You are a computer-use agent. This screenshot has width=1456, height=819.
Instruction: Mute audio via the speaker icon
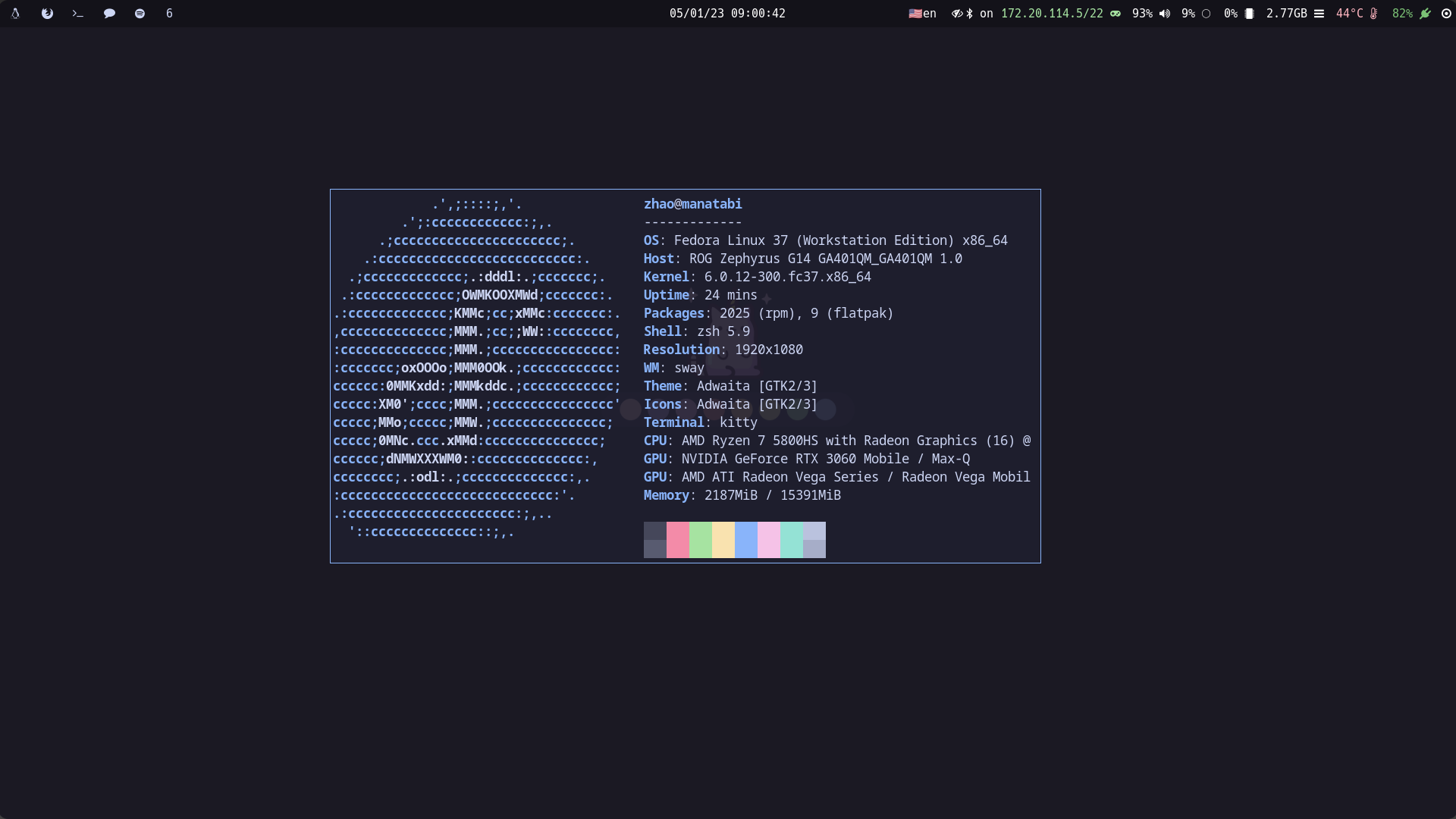1165,14
